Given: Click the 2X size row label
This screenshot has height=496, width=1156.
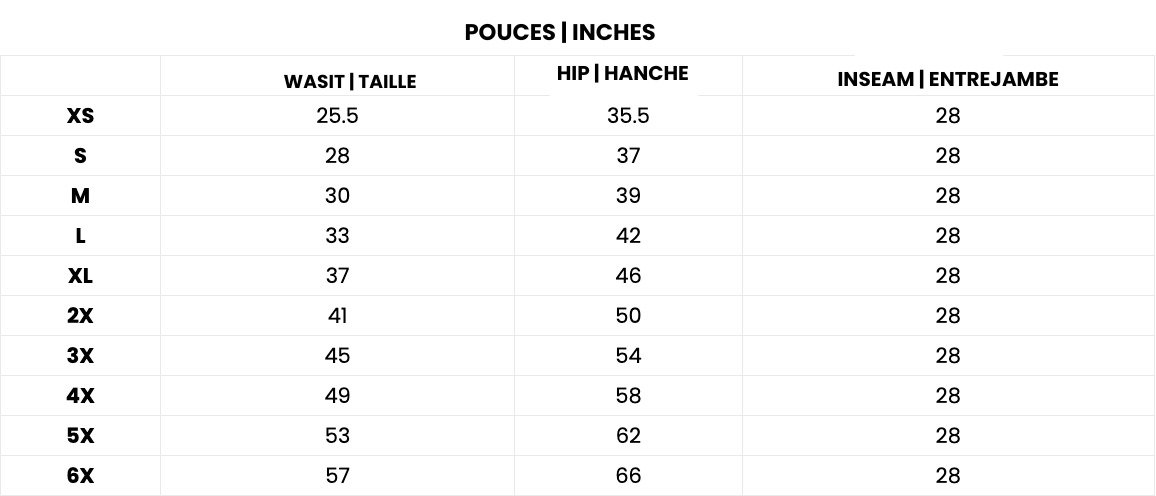Looking at the screenshot, I should pos(80,315).
